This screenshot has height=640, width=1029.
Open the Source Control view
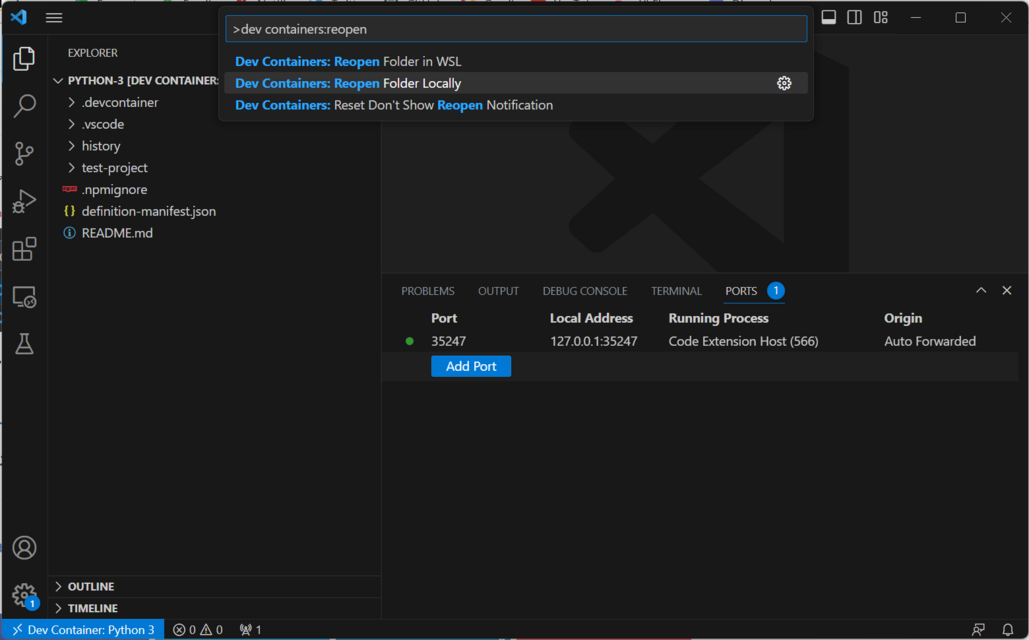[24, 153]
